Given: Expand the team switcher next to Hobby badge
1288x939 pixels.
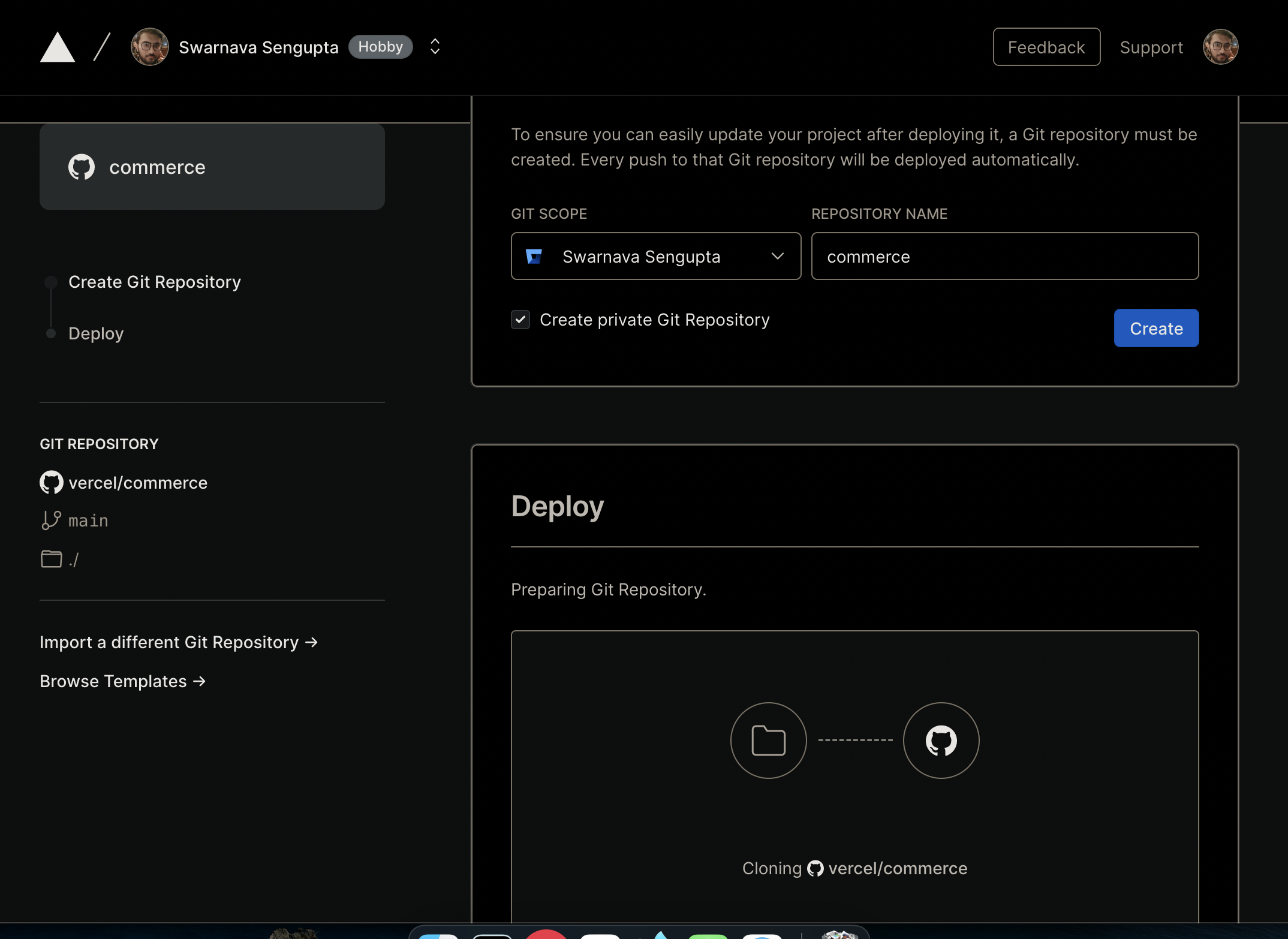Looking at the screenshot, I should [x=434, y=46].
